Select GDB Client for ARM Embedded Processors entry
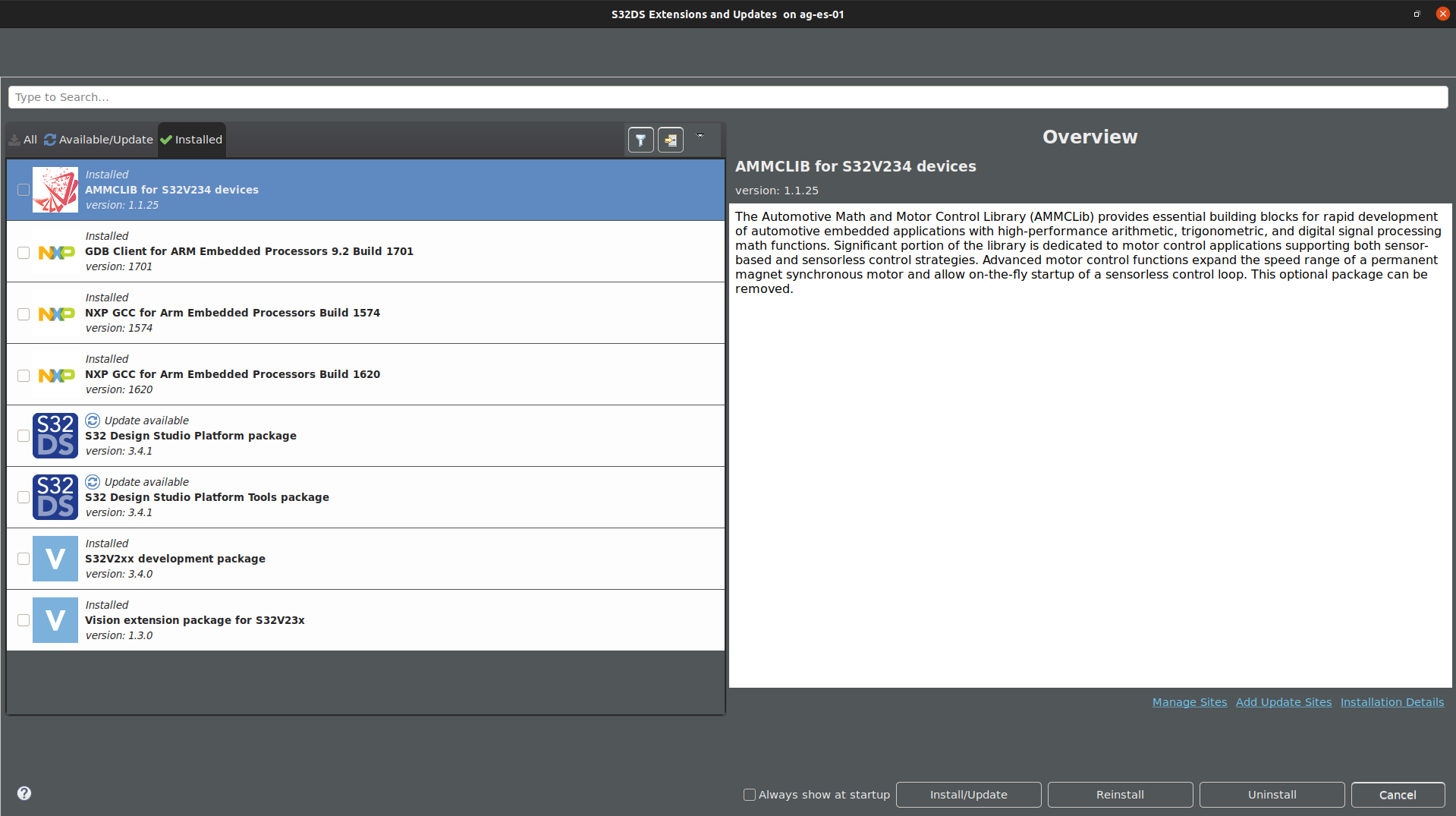 click(366, 251)
